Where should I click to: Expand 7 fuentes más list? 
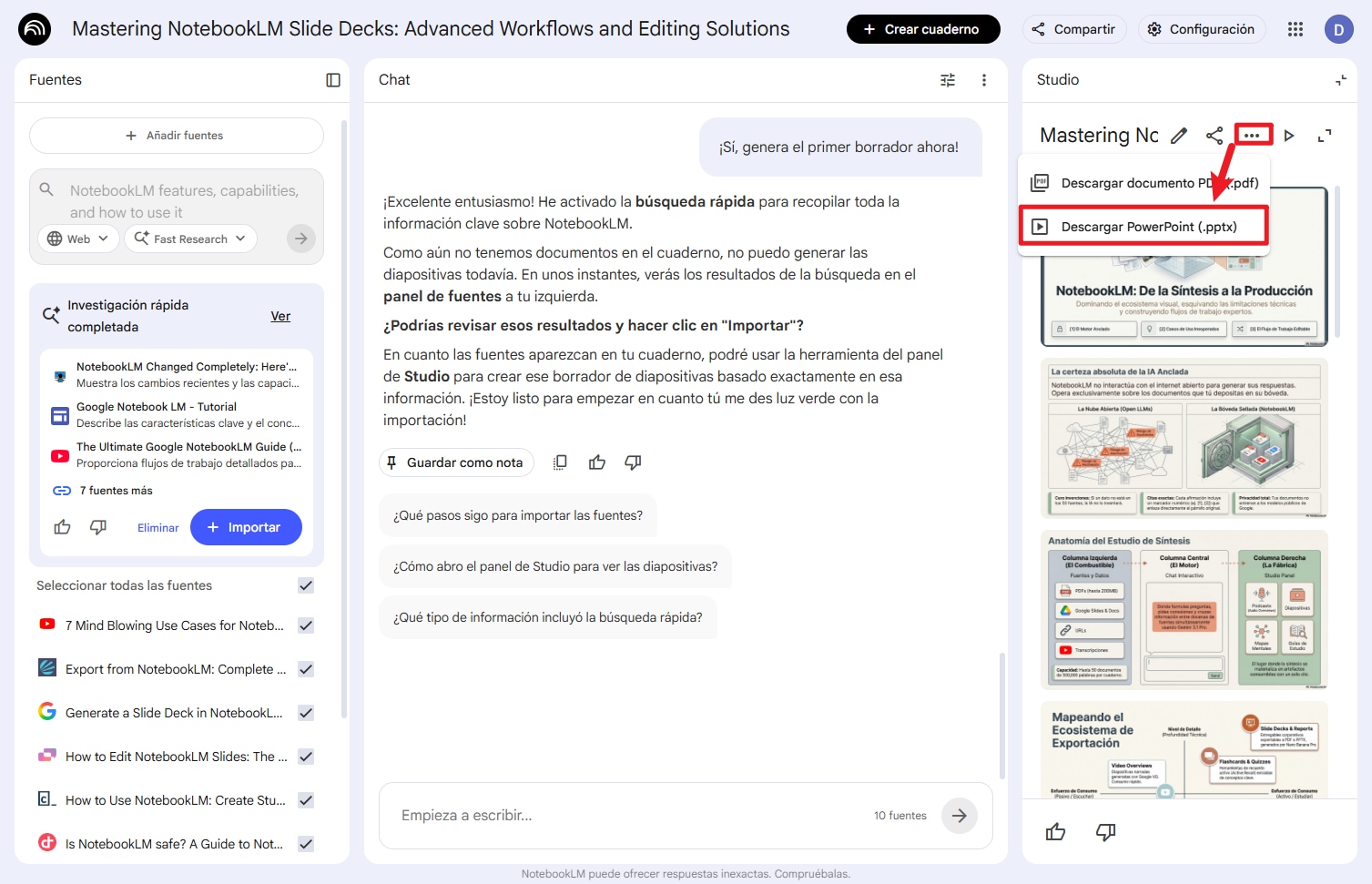pyautogui.click(x=103, y=491)
